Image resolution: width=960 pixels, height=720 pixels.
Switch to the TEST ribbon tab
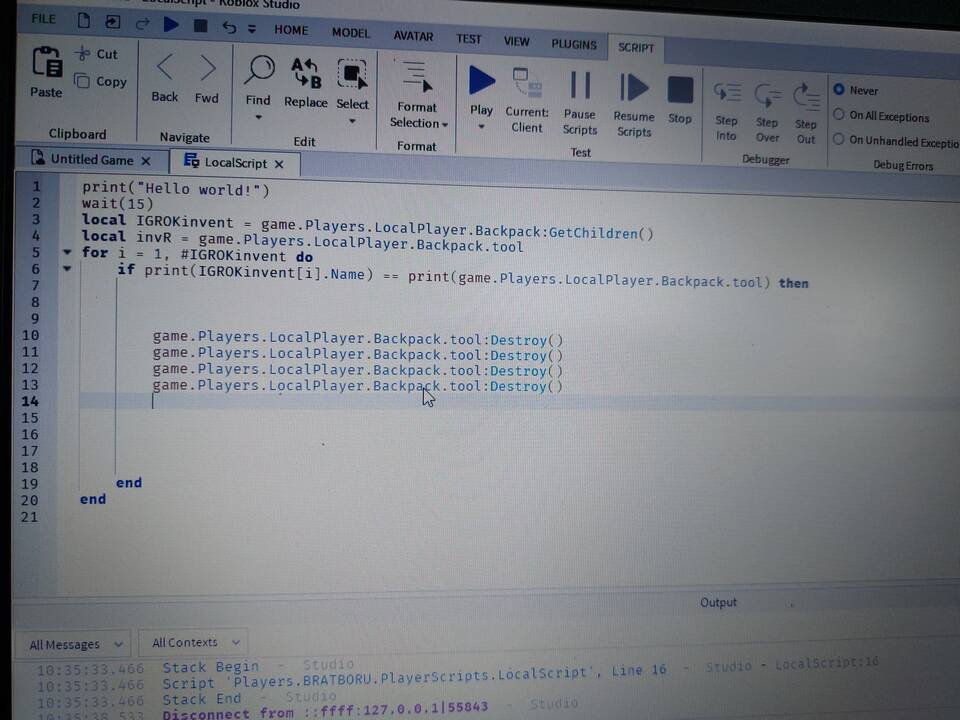(x=468, y=39)
